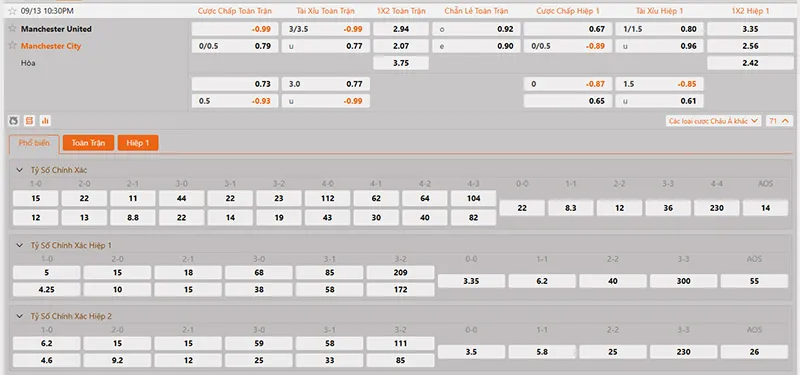Viewport: 800px width, 375px height.
Task: Pick first half 1X2 Manchester City 2.56
Action: 750,46
